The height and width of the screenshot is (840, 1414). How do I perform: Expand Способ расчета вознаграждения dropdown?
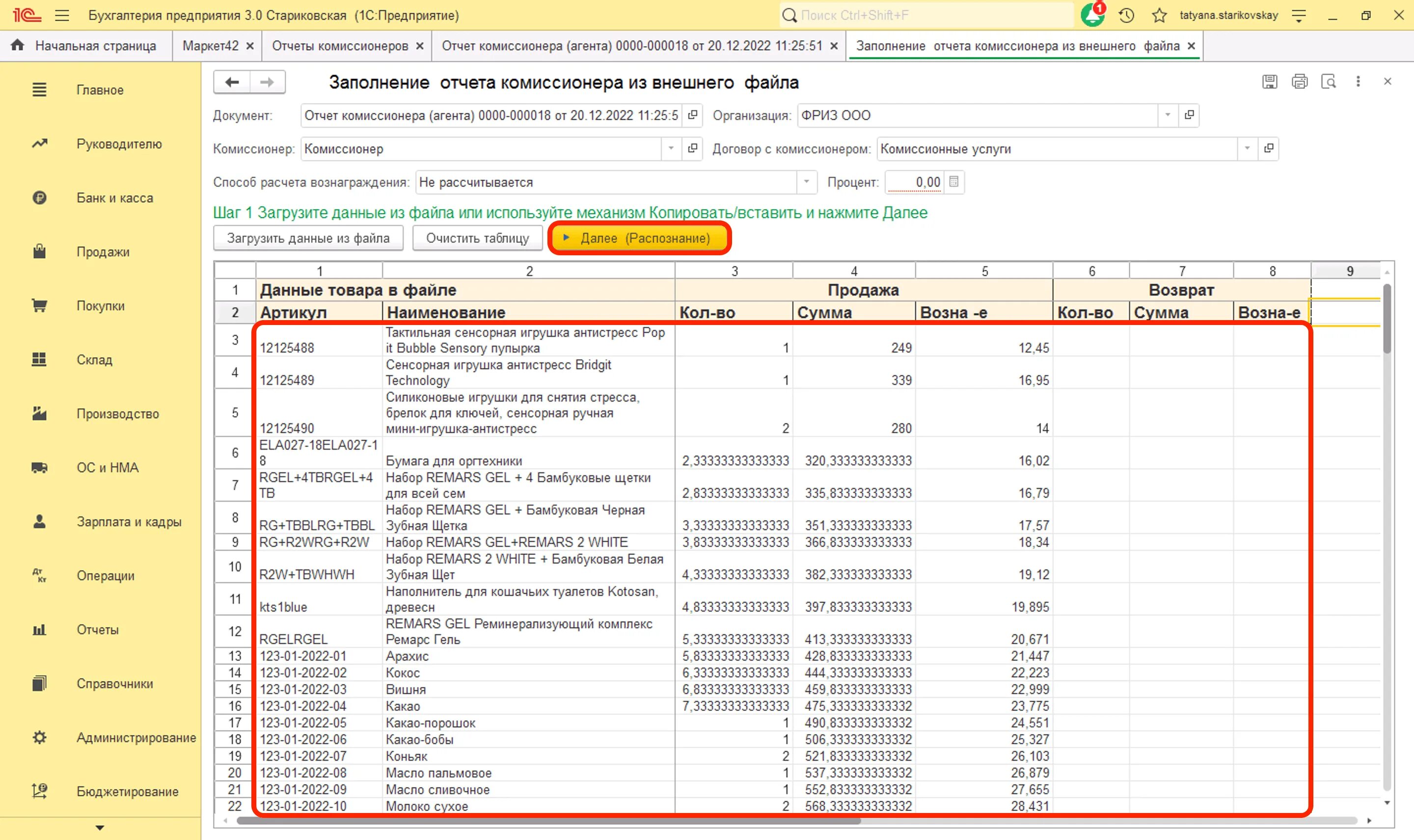click(x=806, y=182)
